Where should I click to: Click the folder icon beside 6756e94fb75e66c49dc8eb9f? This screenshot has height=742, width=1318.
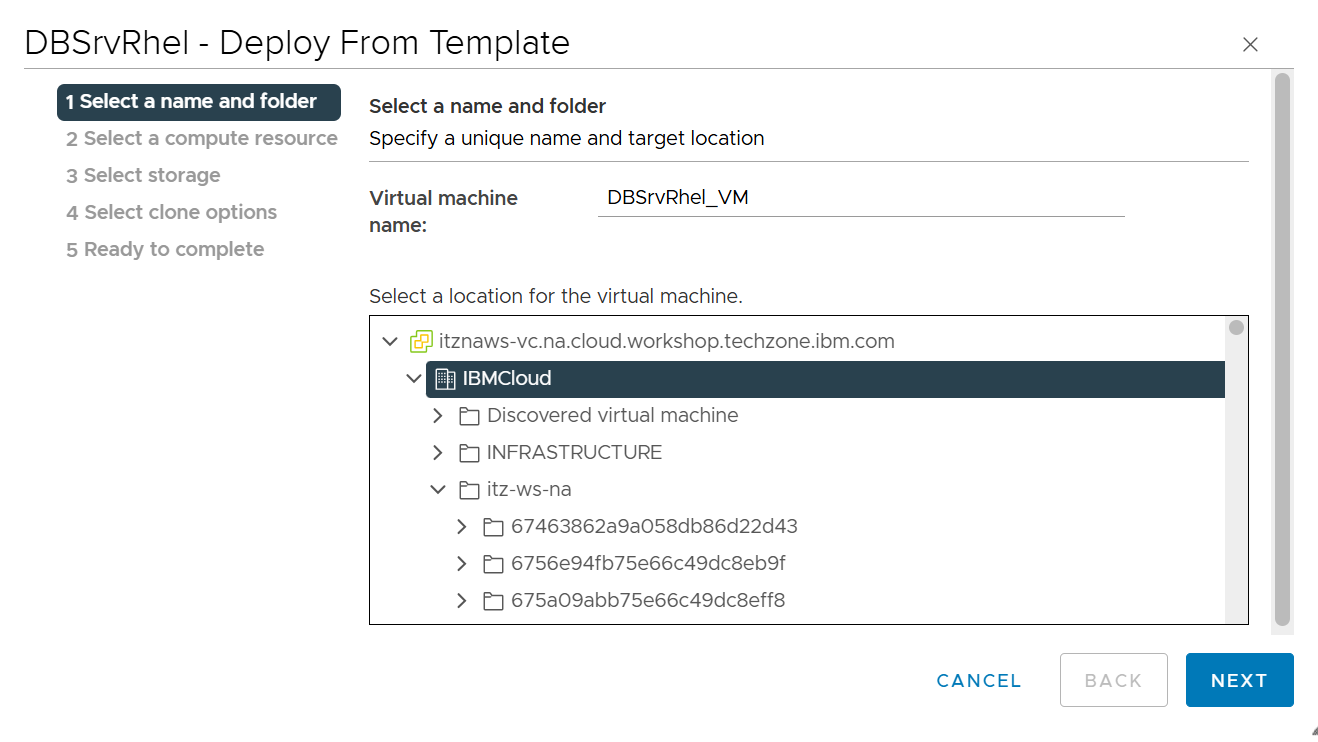pos(493,563)
